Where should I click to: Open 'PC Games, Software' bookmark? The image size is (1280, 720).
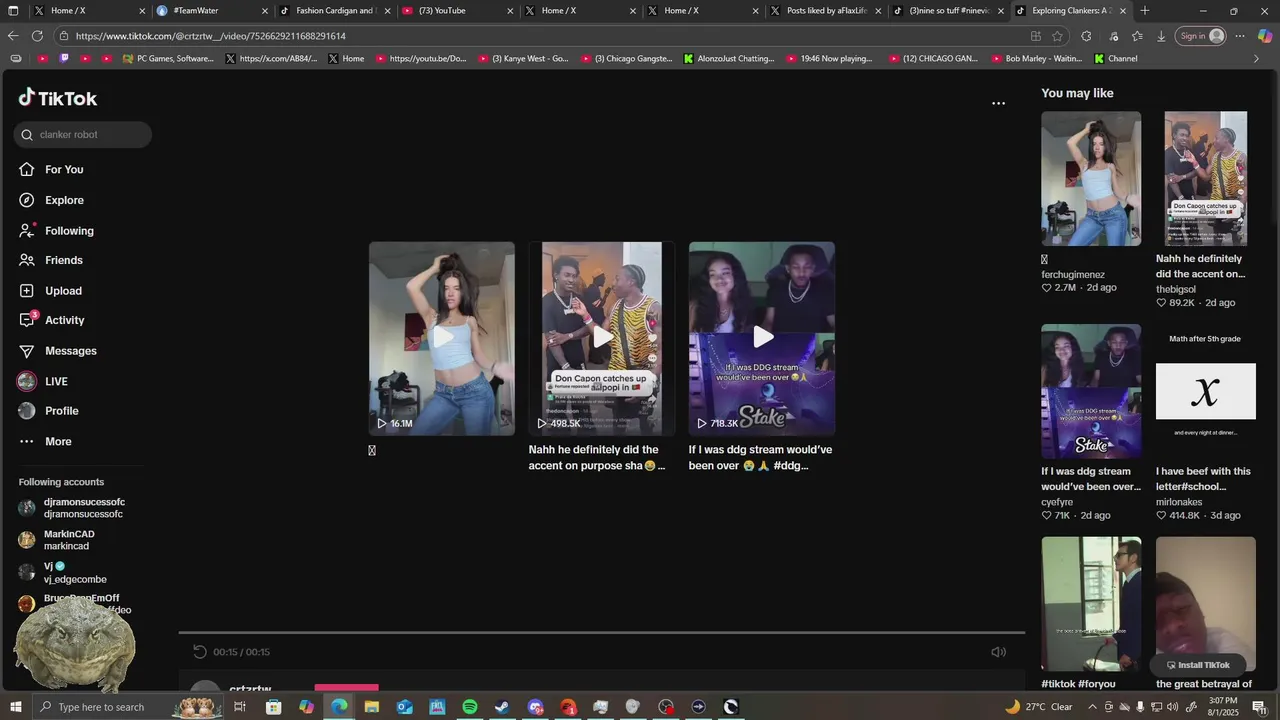click(x=168, y=59)
